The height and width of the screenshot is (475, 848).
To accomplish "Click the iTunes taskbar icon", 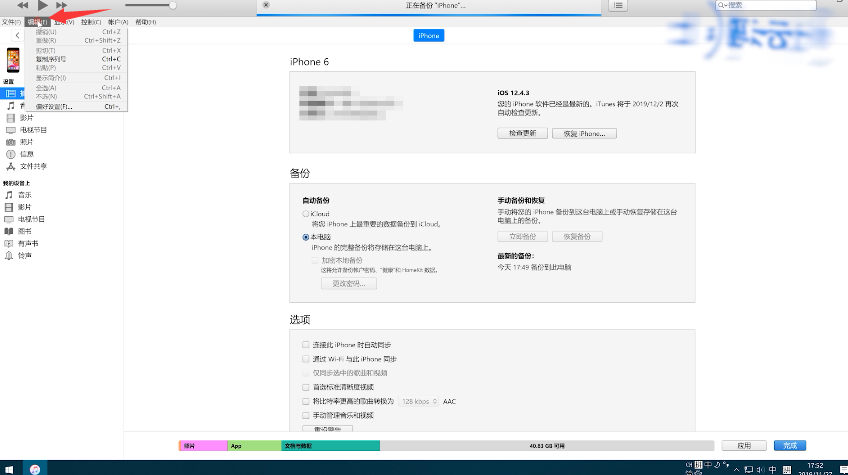I will pyautogui.click(x=35, y=469).
